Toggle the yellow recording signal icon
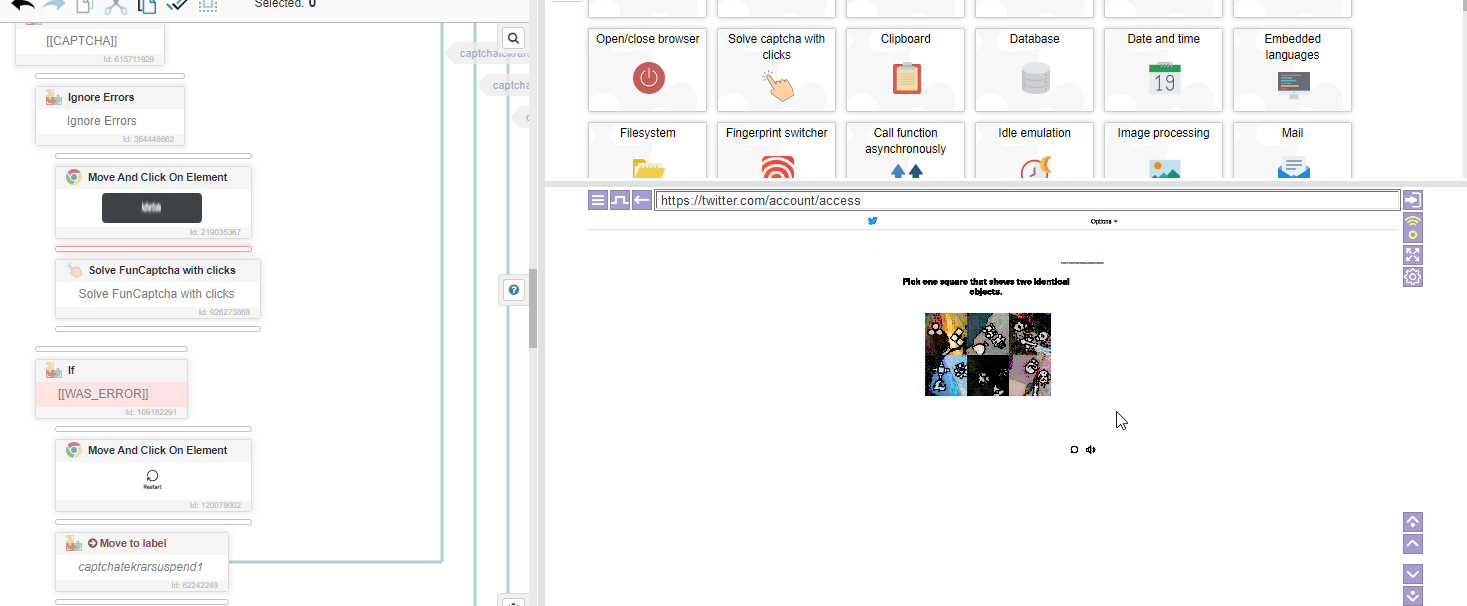Image resolution: width=1467 pixels, height=606 pixels. point(1412,227)
